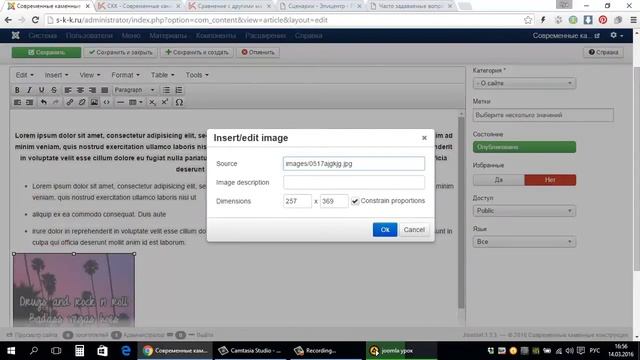Toggle Italic formatting in editor toolbar
Screen dimensions: 640x360
click(29, 90)
